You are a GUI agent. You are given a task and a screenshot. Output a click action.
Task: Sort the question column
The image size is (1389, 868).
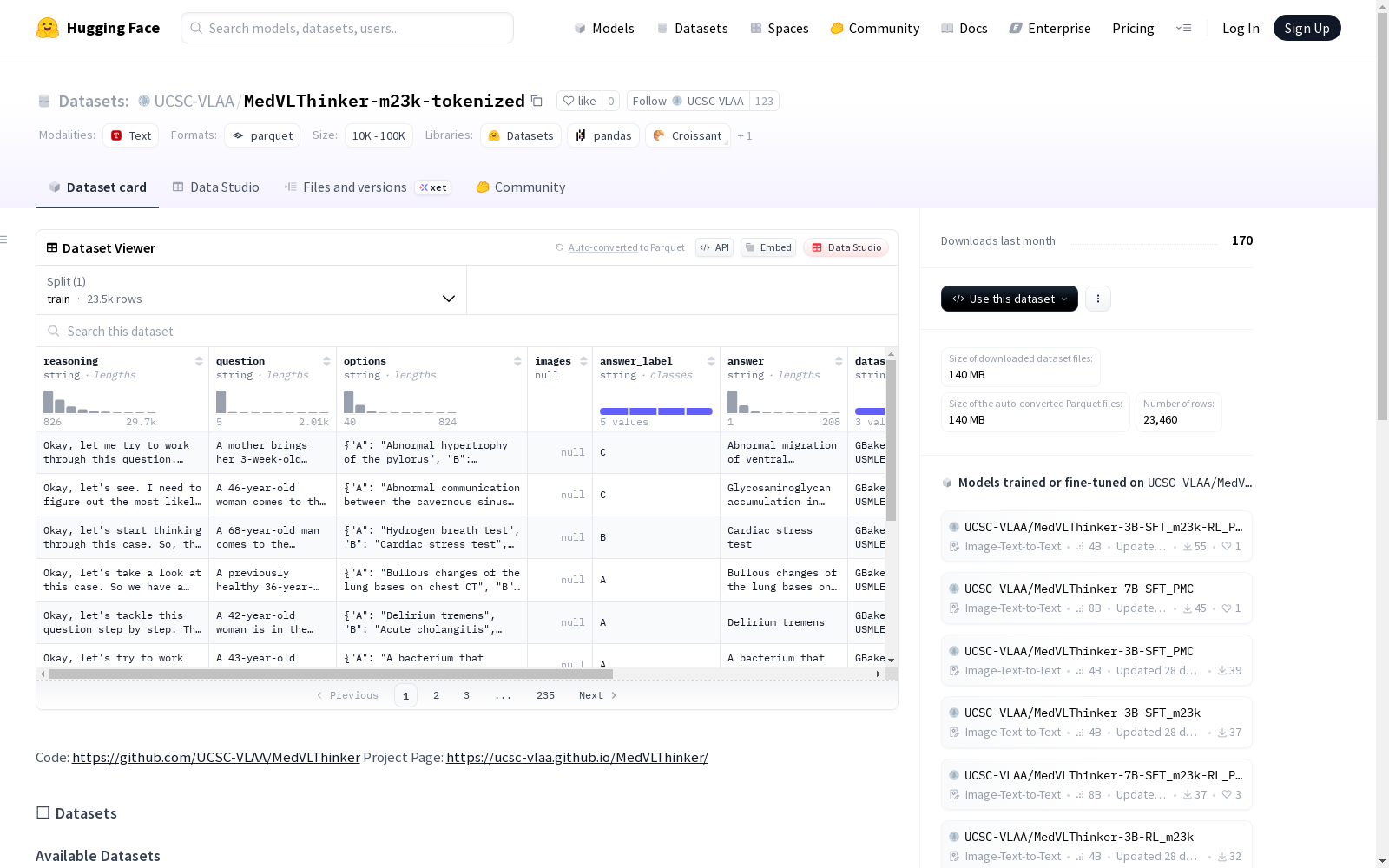coord(326,361)
